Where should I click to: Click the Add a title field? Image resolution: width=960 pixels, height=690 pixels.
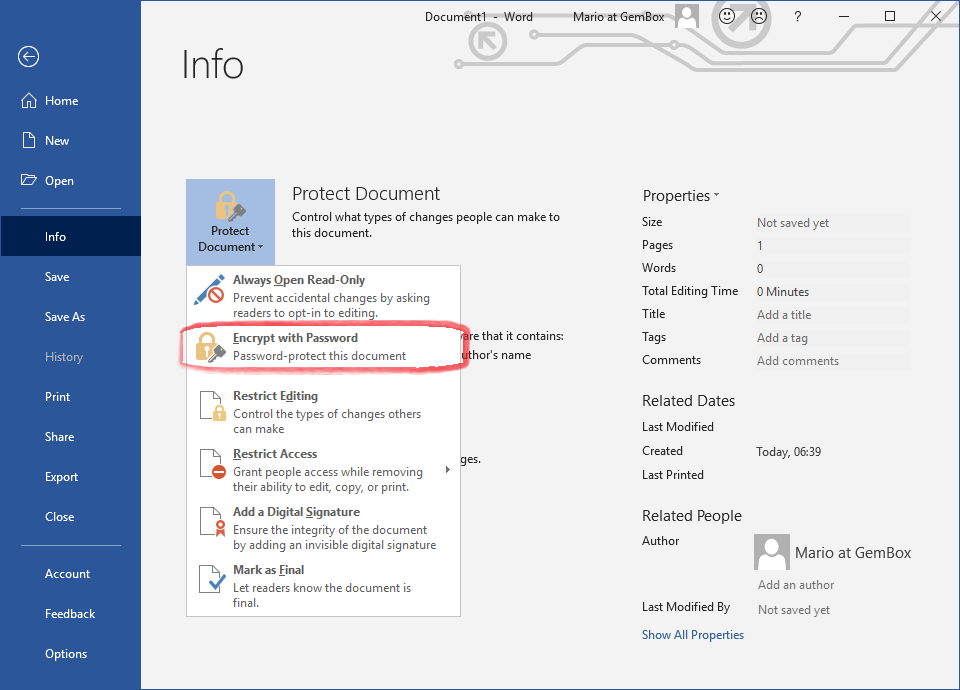[x=784, y=315]
